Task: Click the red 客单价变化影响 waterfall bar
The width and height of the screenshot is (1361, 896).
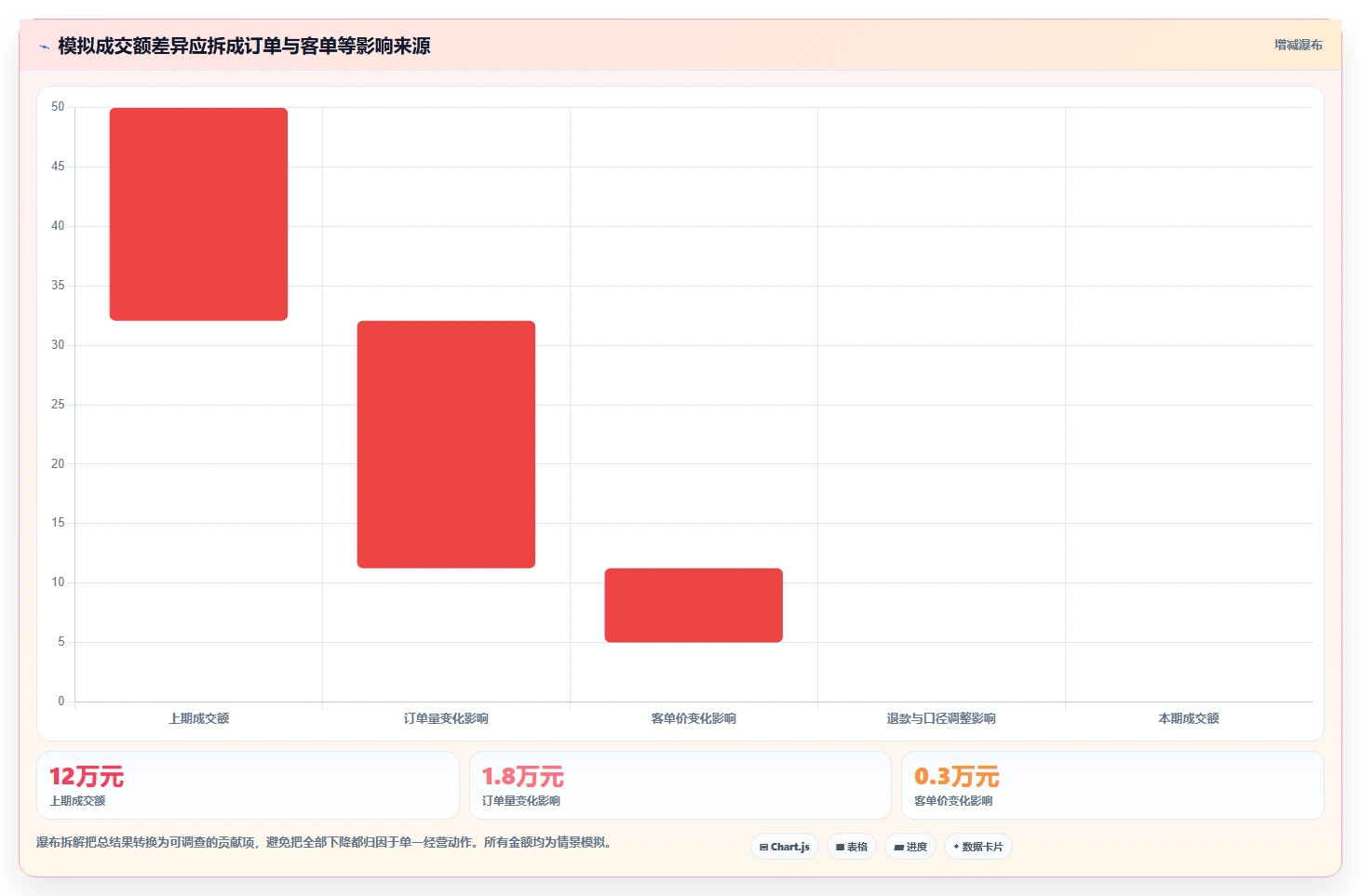Action: coord(694,605)
